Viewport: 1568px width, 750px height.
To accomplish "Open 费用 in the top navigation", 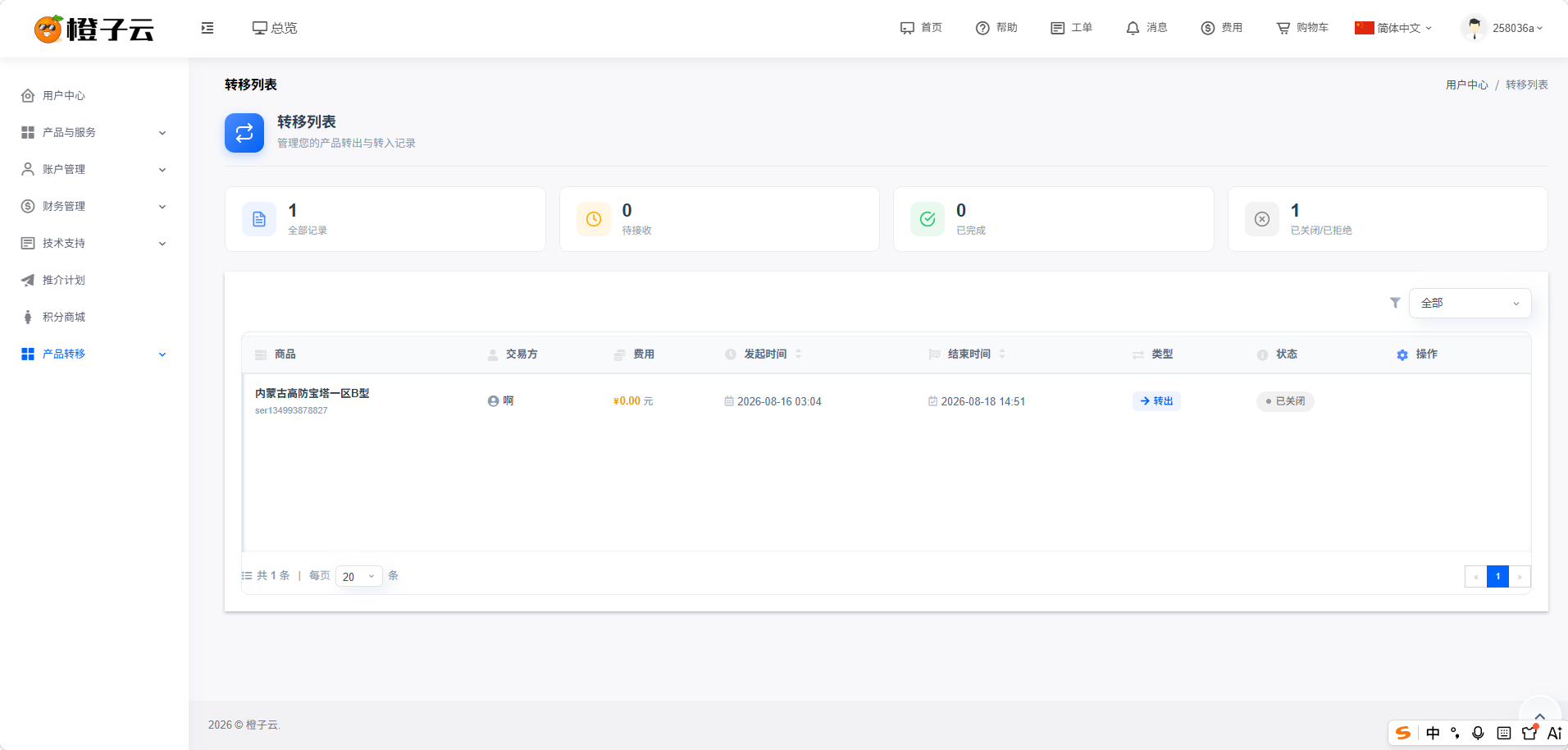I will 1222,28.
